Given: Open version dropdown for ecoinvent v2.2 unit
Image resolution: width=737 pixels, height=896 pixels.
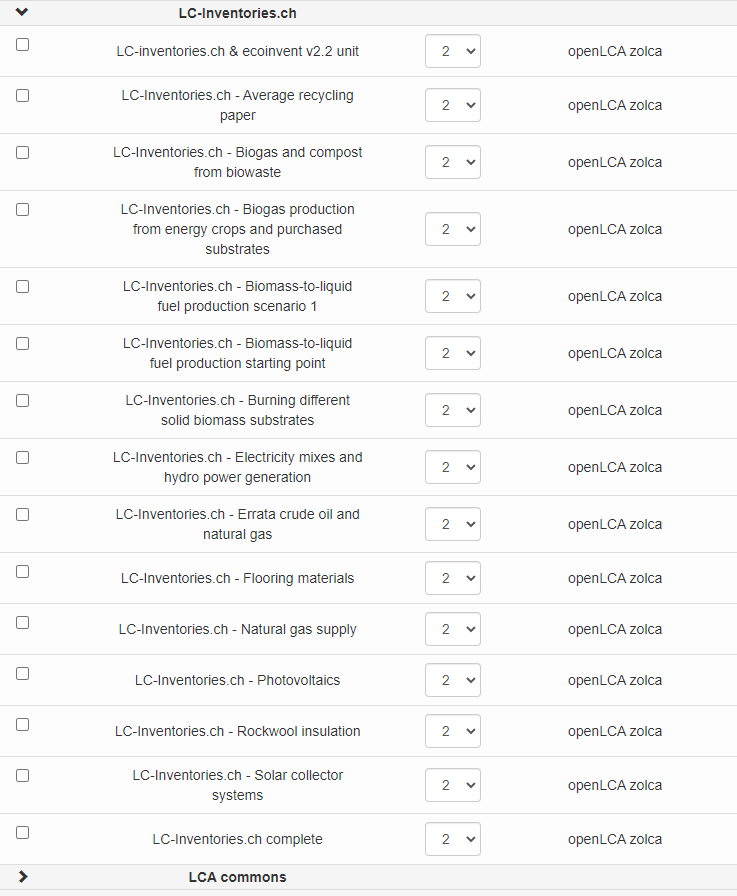Looking at the screenshot, I should click(452, 52).
